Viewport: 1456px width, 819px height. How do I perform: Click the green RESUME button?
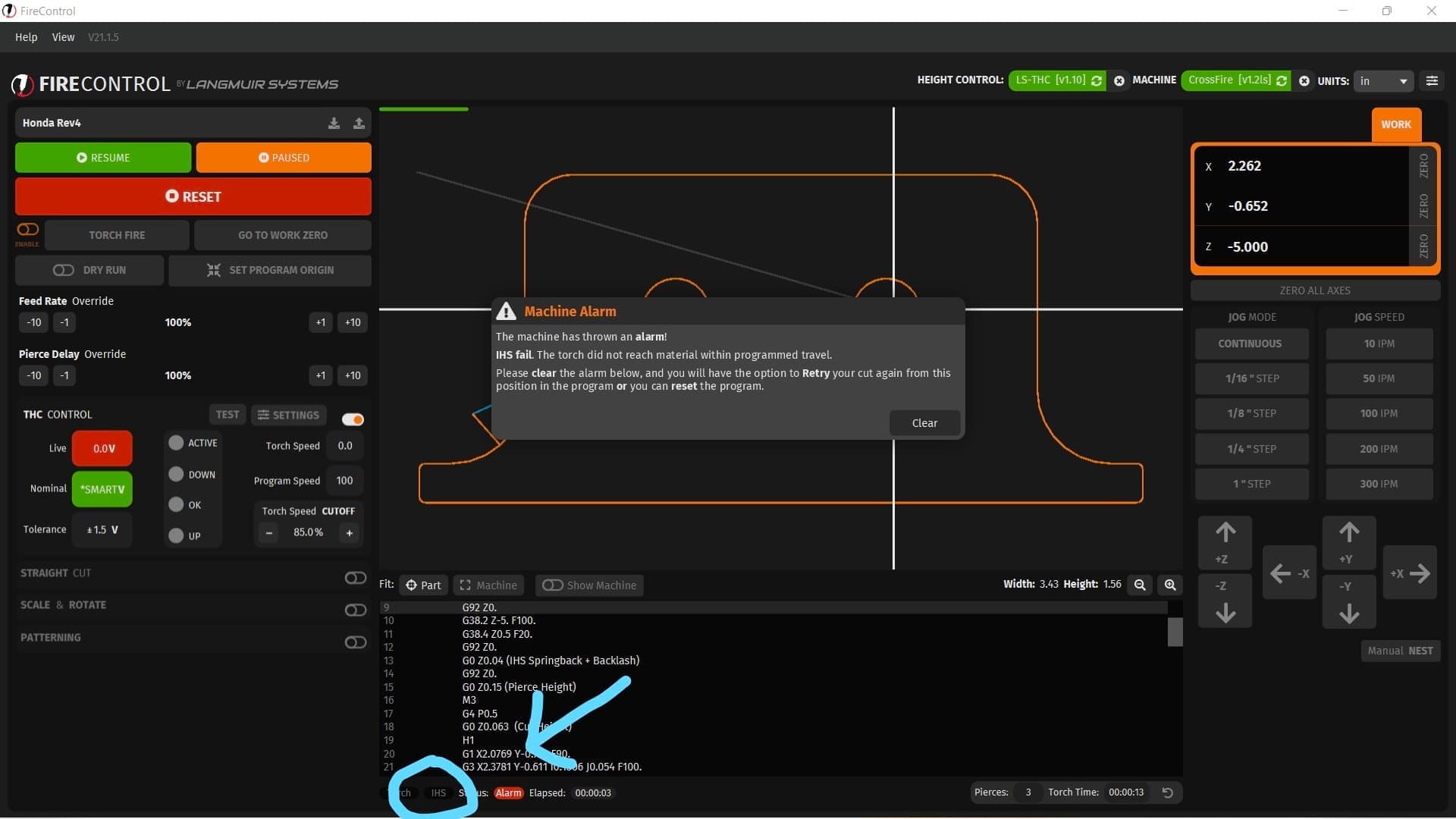[x=103, y=158]
